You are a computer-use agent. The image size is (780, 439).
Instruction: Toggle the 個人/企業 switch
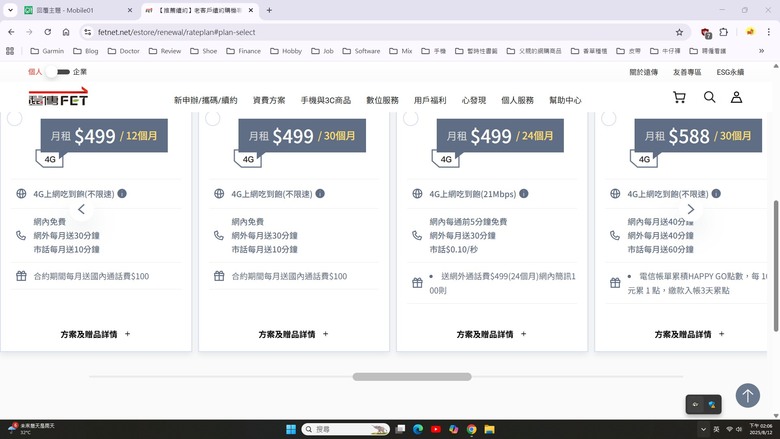coord(58,72)
